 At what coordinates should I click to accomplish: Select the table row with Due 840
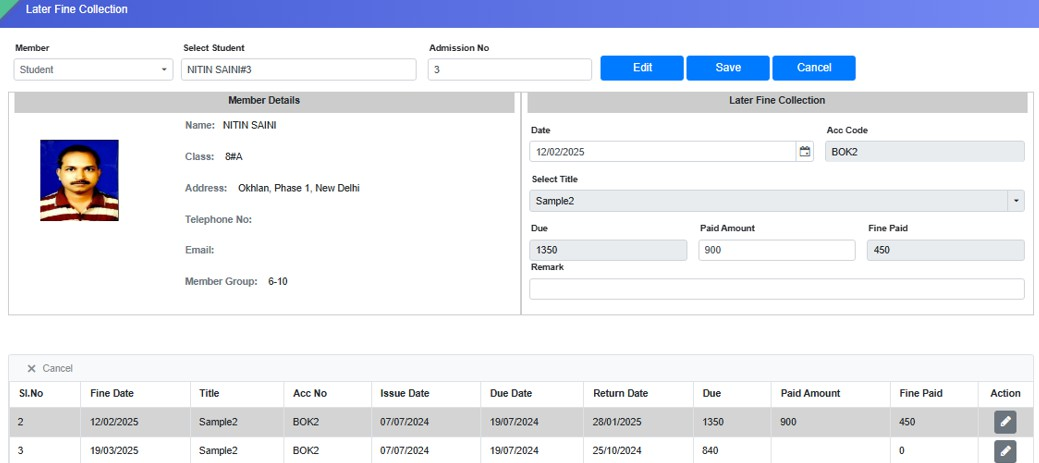click(500, 451)
